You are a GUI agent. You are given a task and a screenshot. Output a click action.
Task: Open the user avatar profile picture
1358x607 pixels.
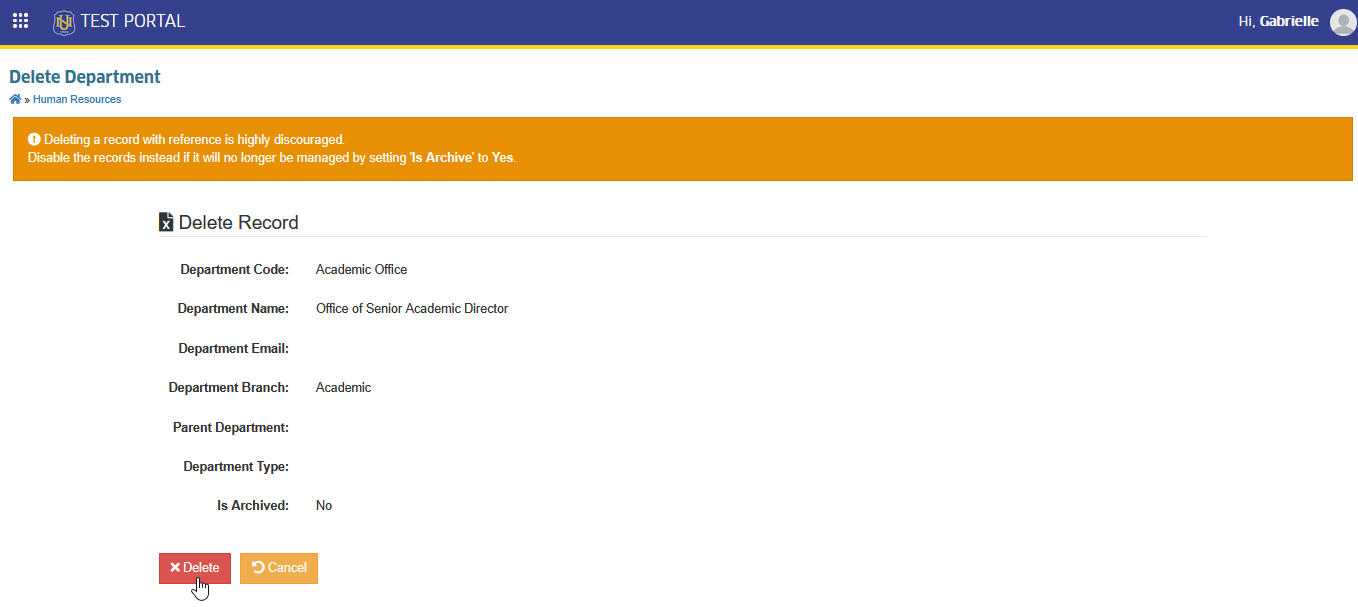(1343, 22)
